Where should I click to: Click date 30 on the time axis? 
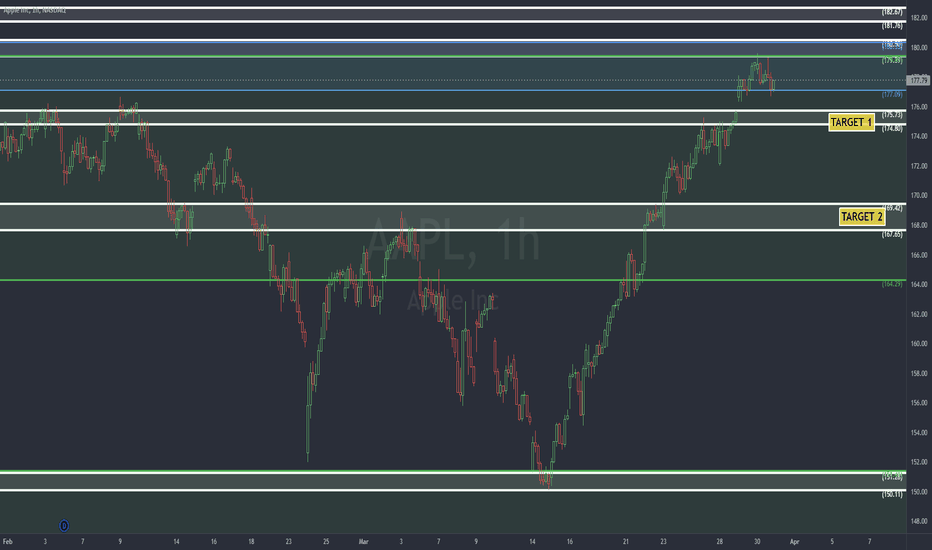tap(757, 542)
